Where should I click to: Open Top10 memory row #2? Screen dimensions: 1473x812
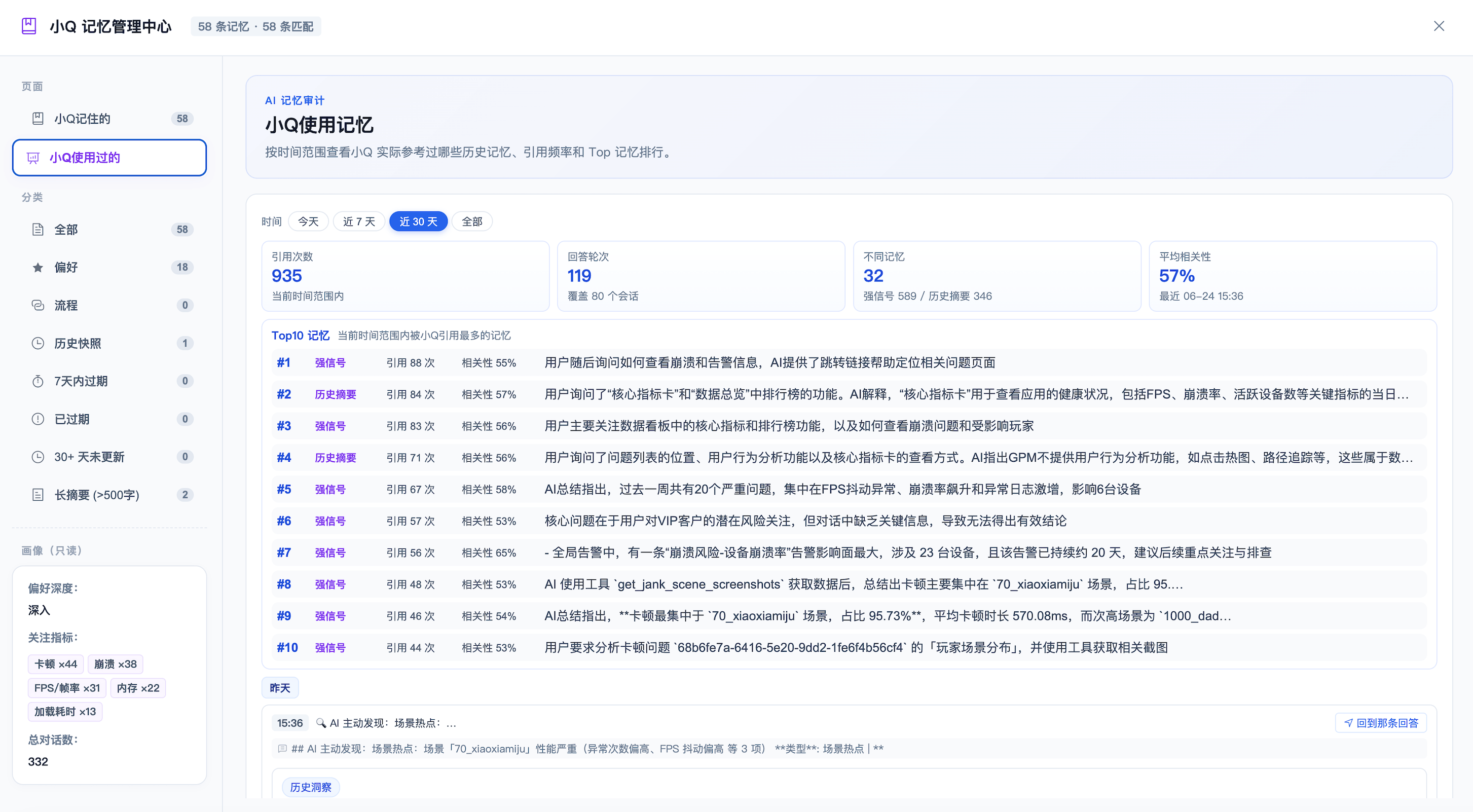849,394
